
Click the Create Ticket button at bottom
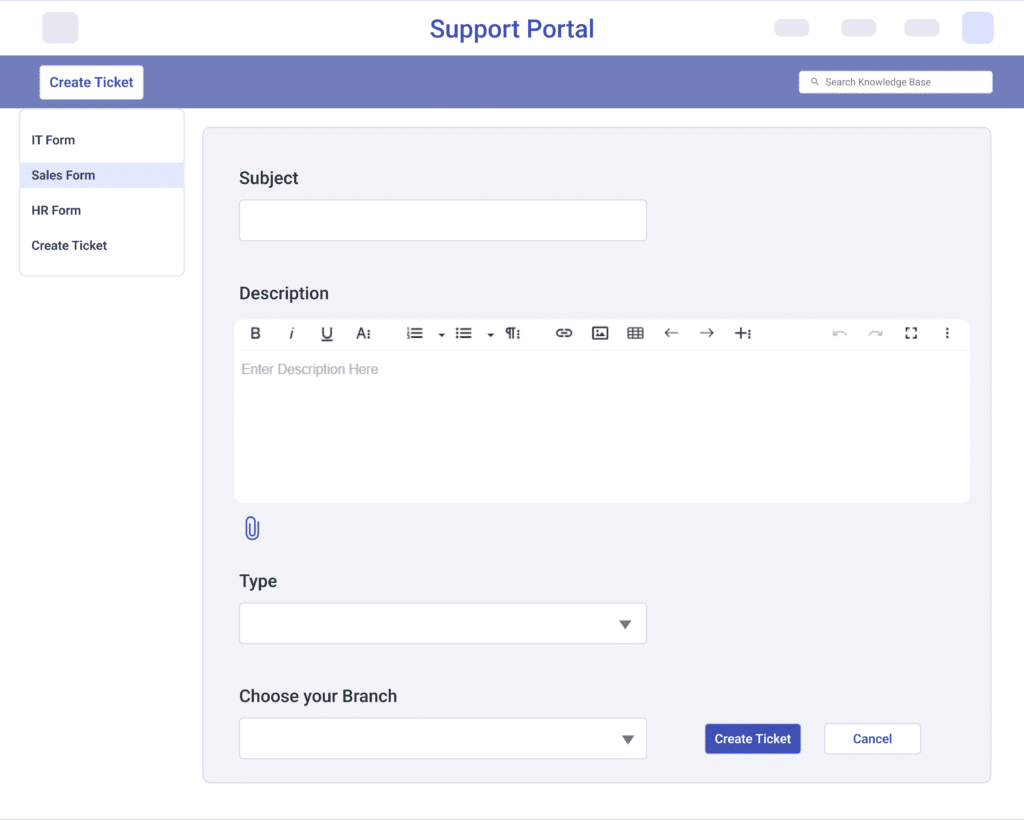(752, 738)
